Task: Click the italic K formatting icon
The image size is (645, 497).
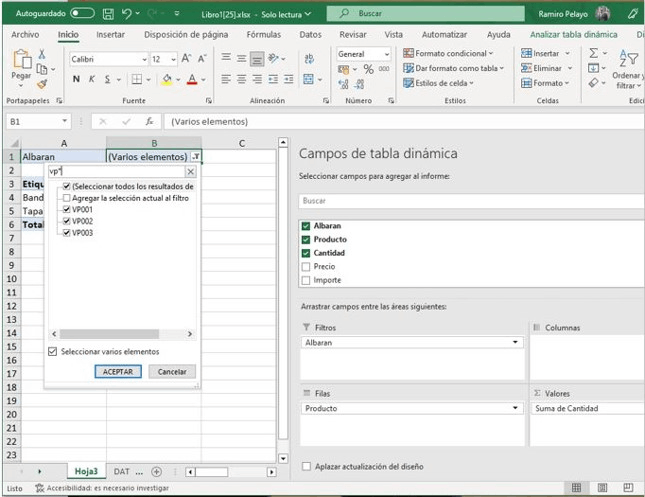Action: point(92,79)
